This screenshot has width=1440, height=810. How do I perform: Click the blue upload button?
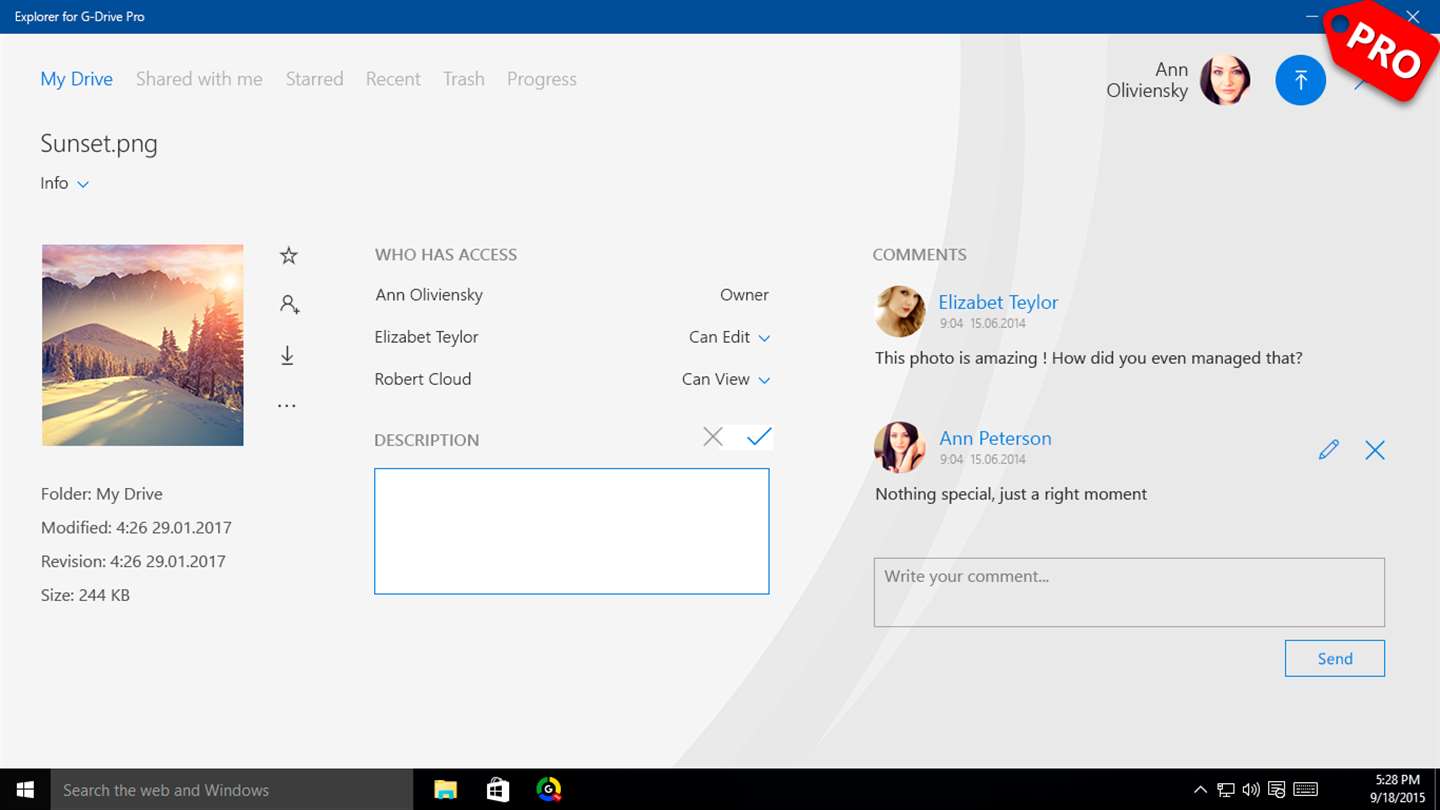point(1300,80)
